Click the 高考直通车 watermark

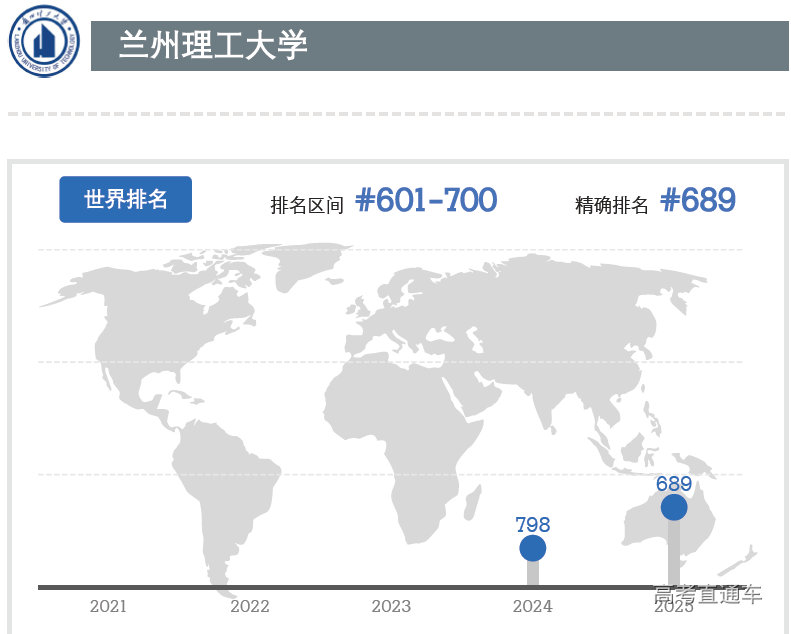[x=708, y=594]
